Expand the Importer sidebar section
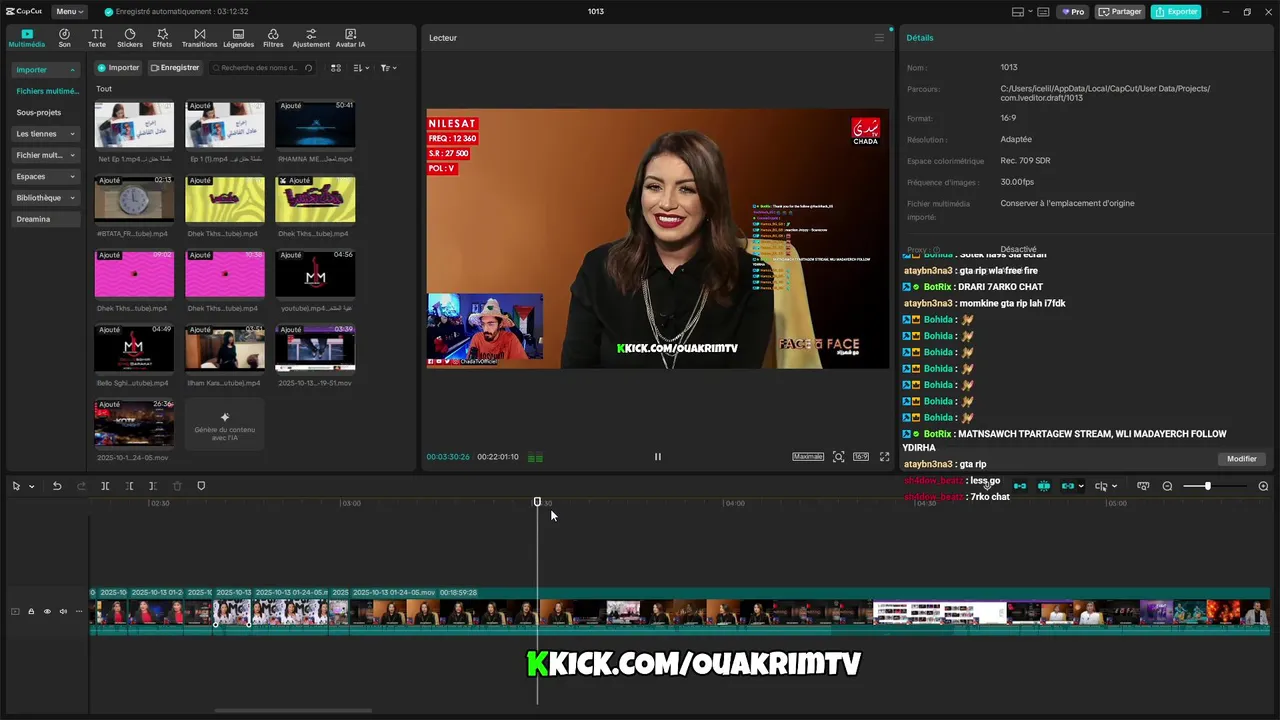The height and width of the screenshot is (720, 1280). coord(45,70)
